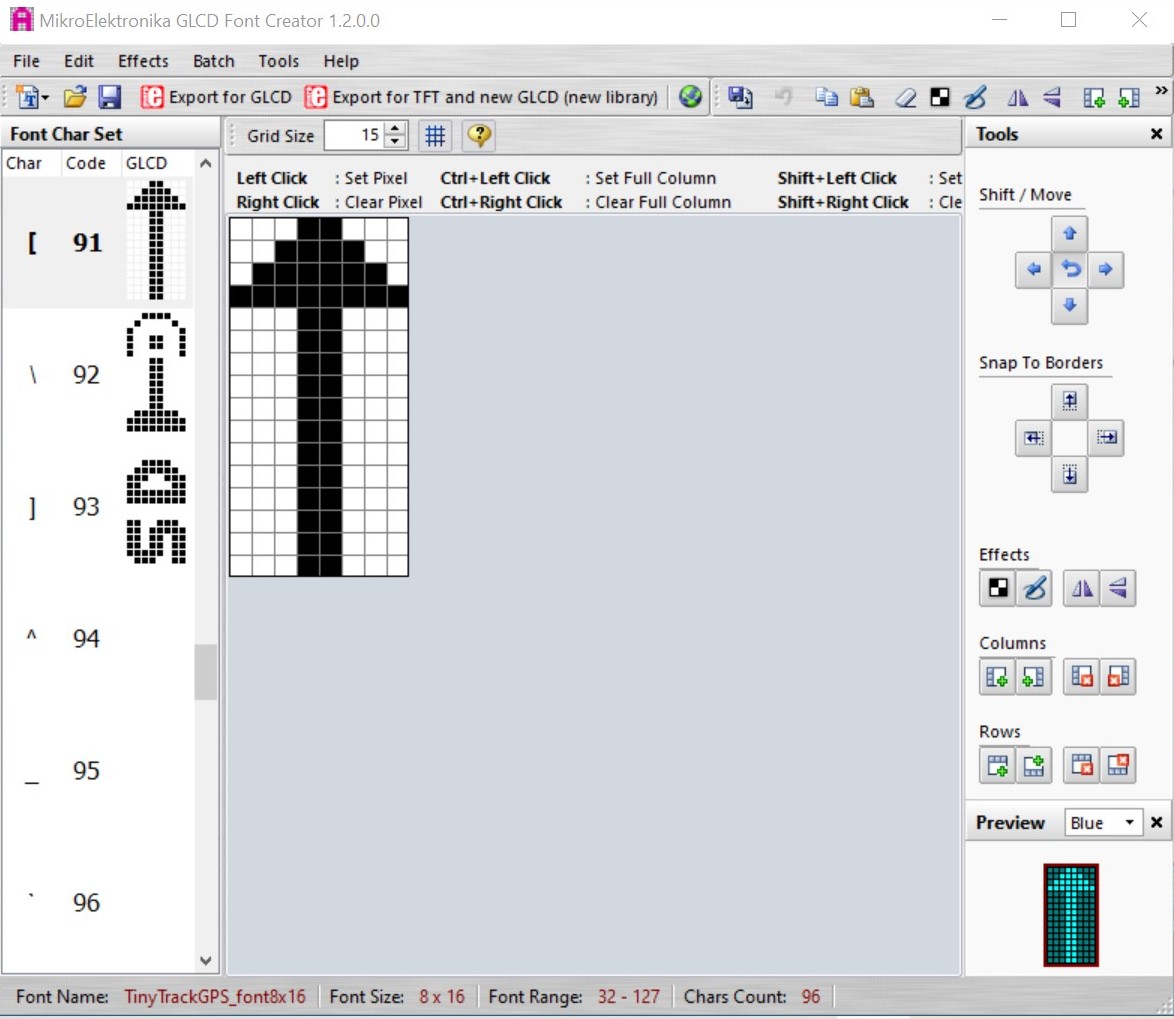This screenshot has height=1019, width=1174.
Task: Open the Tools menu
Action: pyautogui.click(x=279, y=61)
